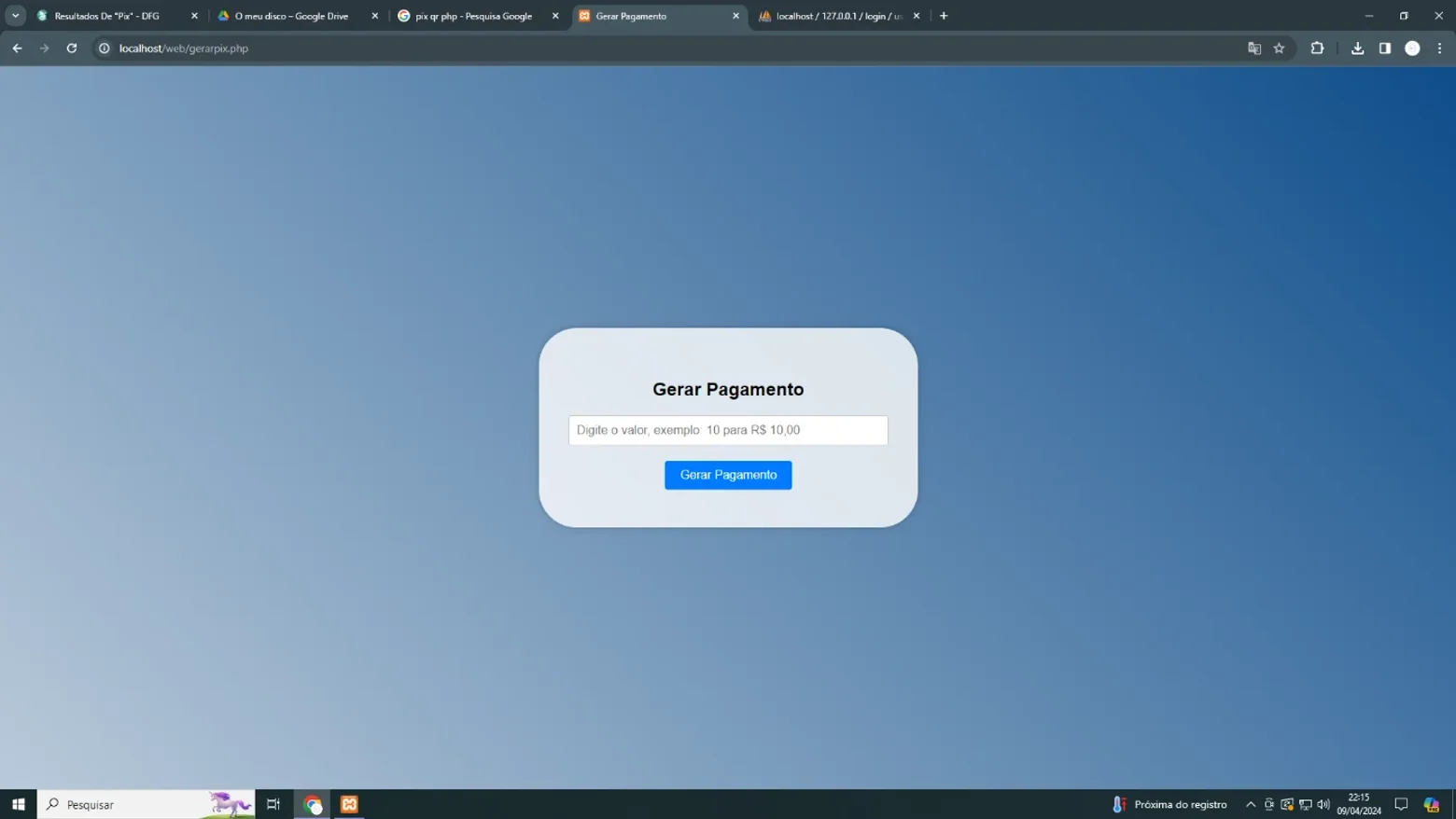This screenshot has width=1456, height=819.
Task: Open the Copilot icon in taskbar corner
Action: click(1432, 804)
